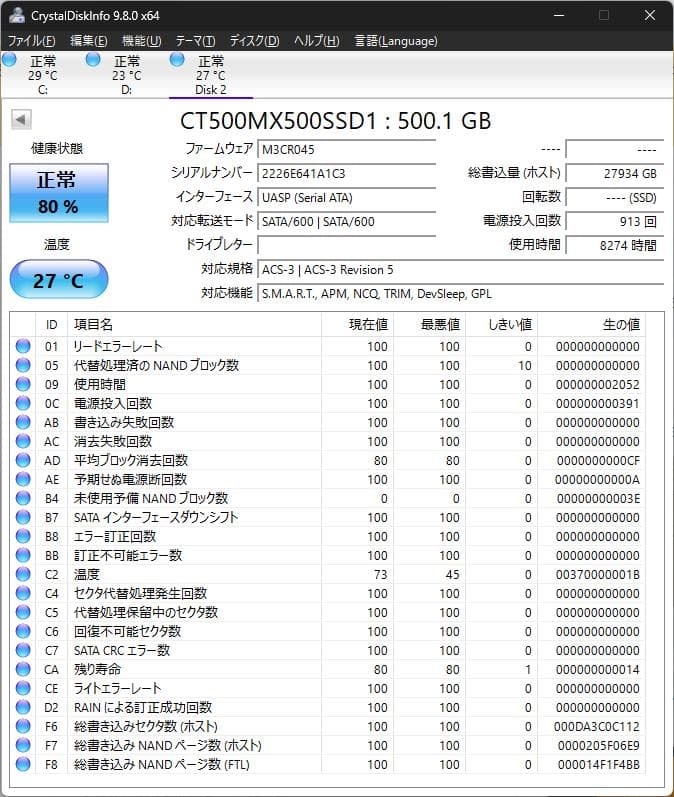Click the blue orb for ID AE row
Viewport: 674px width, 797px height.
tap(23, 479)
